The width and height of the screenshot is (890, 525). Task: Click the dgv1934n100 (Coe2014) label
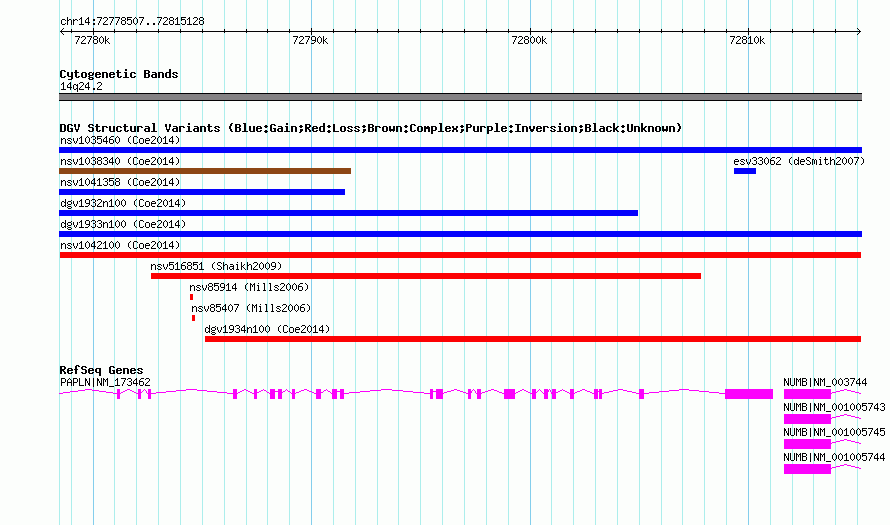[x=267, y=329]
